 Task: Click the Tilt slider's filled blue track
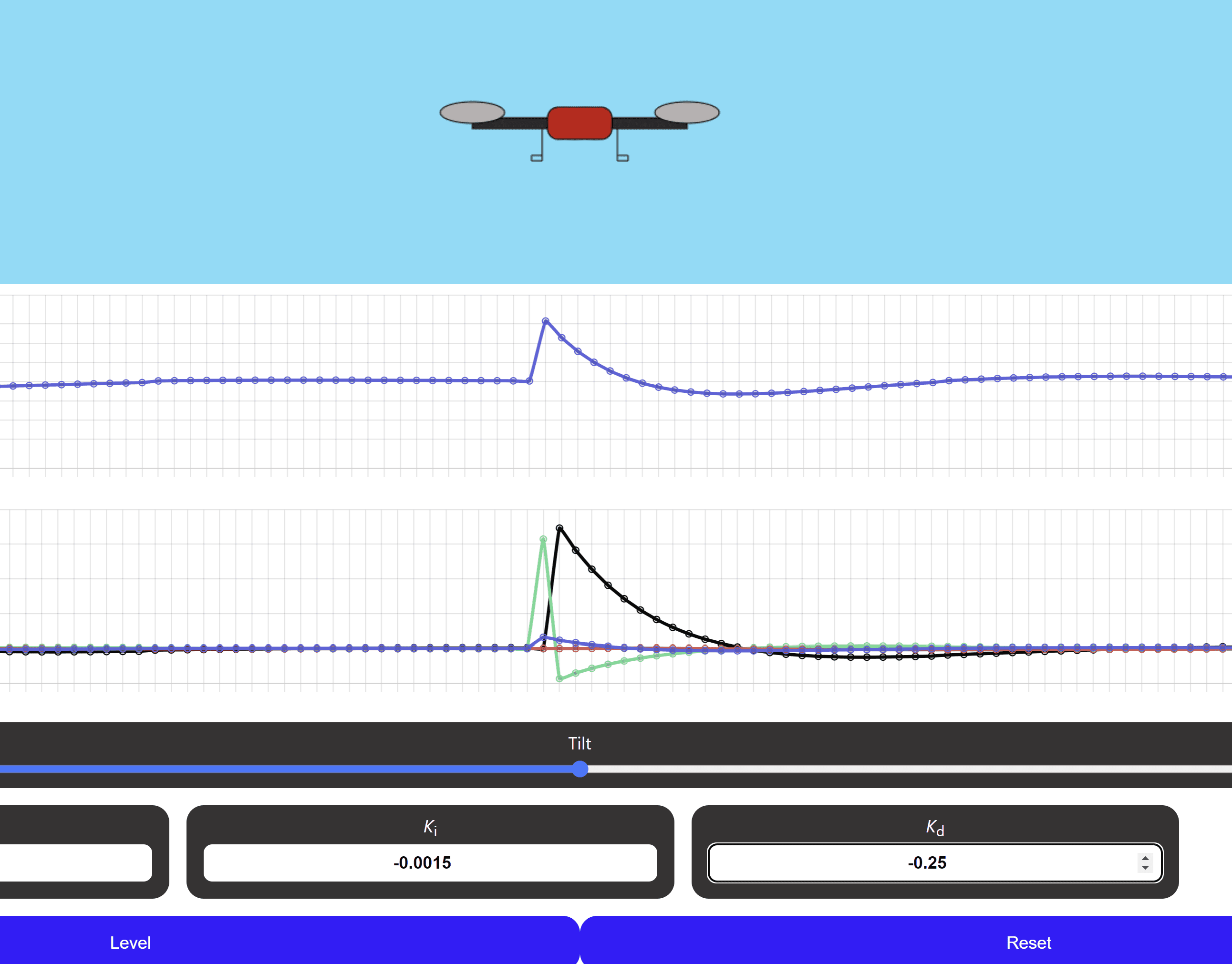(x=282, y=769)
